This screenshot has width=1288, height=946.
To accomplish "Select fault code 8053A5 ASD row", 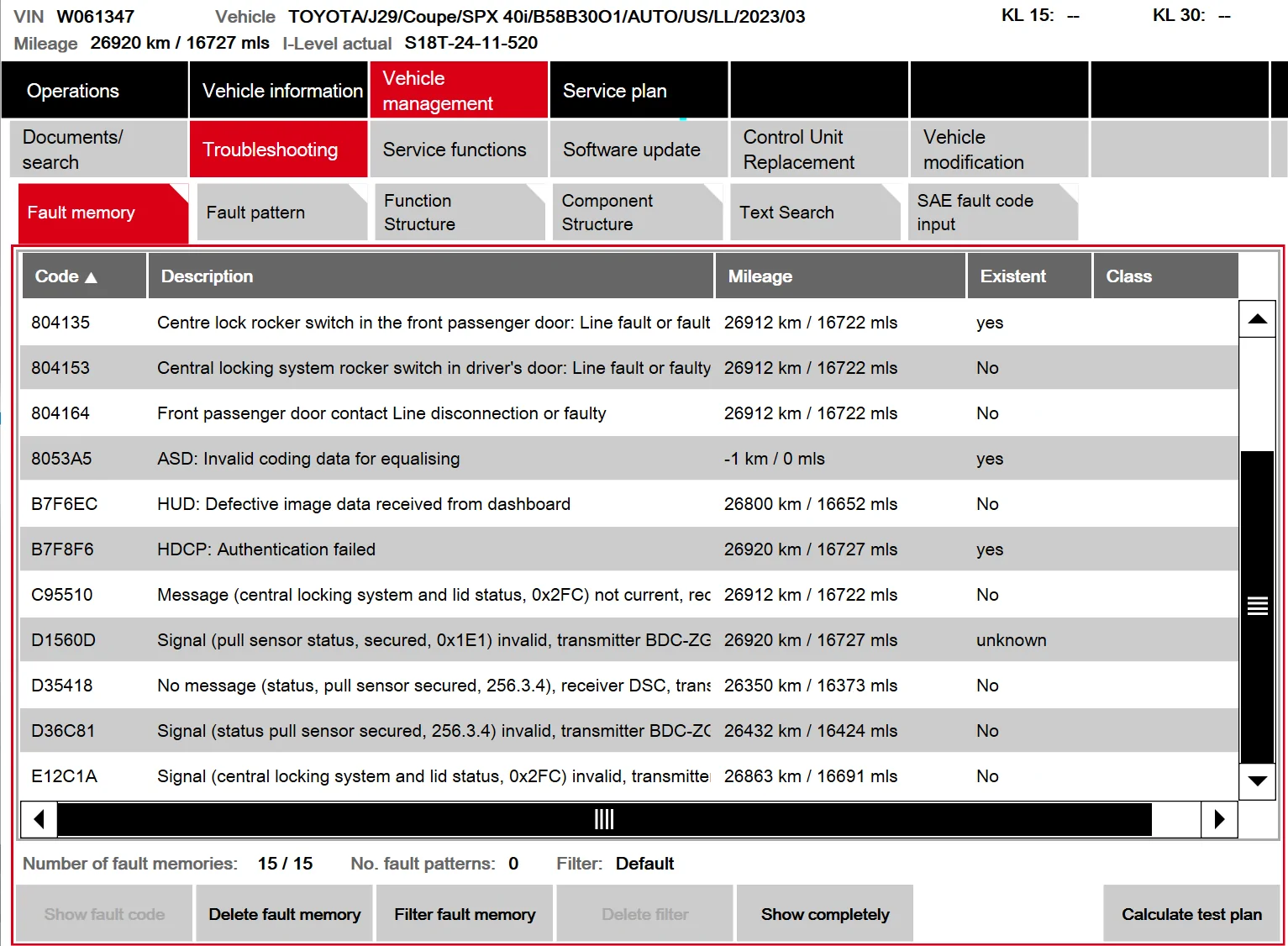I will (629, 459).
